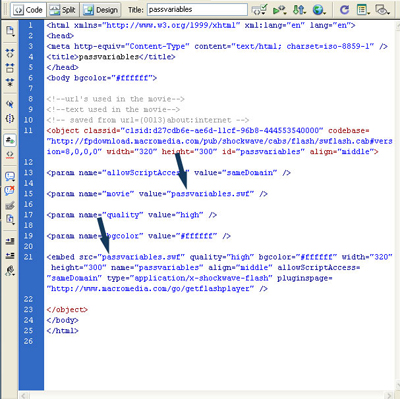This screenshot has width=400, height=399.
Task: Click the quality param value "high"
Action: [189, 215]
